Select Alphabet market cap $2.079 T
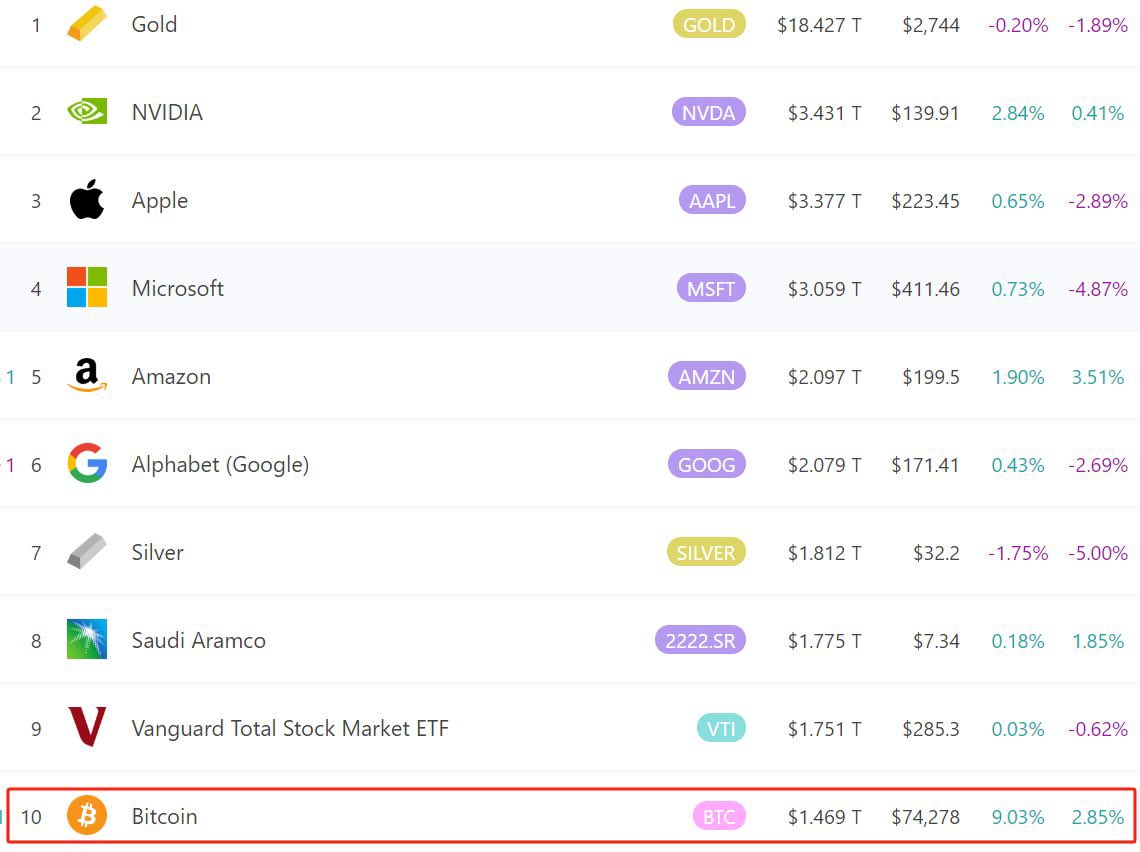Viewport: 1140px width, 852px height. click(824, 465)
